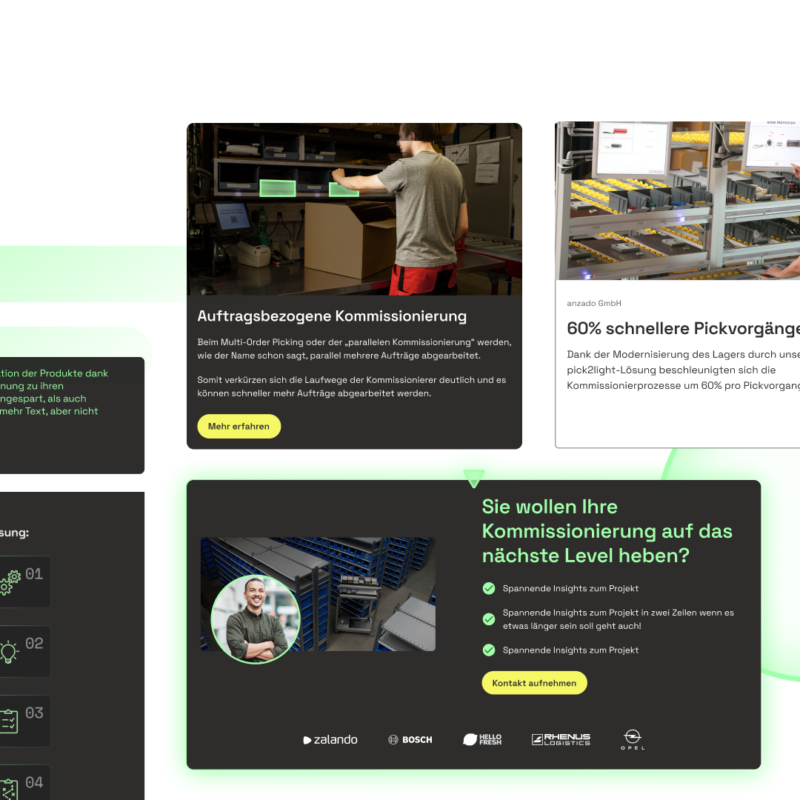Image resolution: width=800 pixels, height=800 pixels.
Task: Select the strategy clipboard icon for step 04
Action: click(x=9, y=790)
